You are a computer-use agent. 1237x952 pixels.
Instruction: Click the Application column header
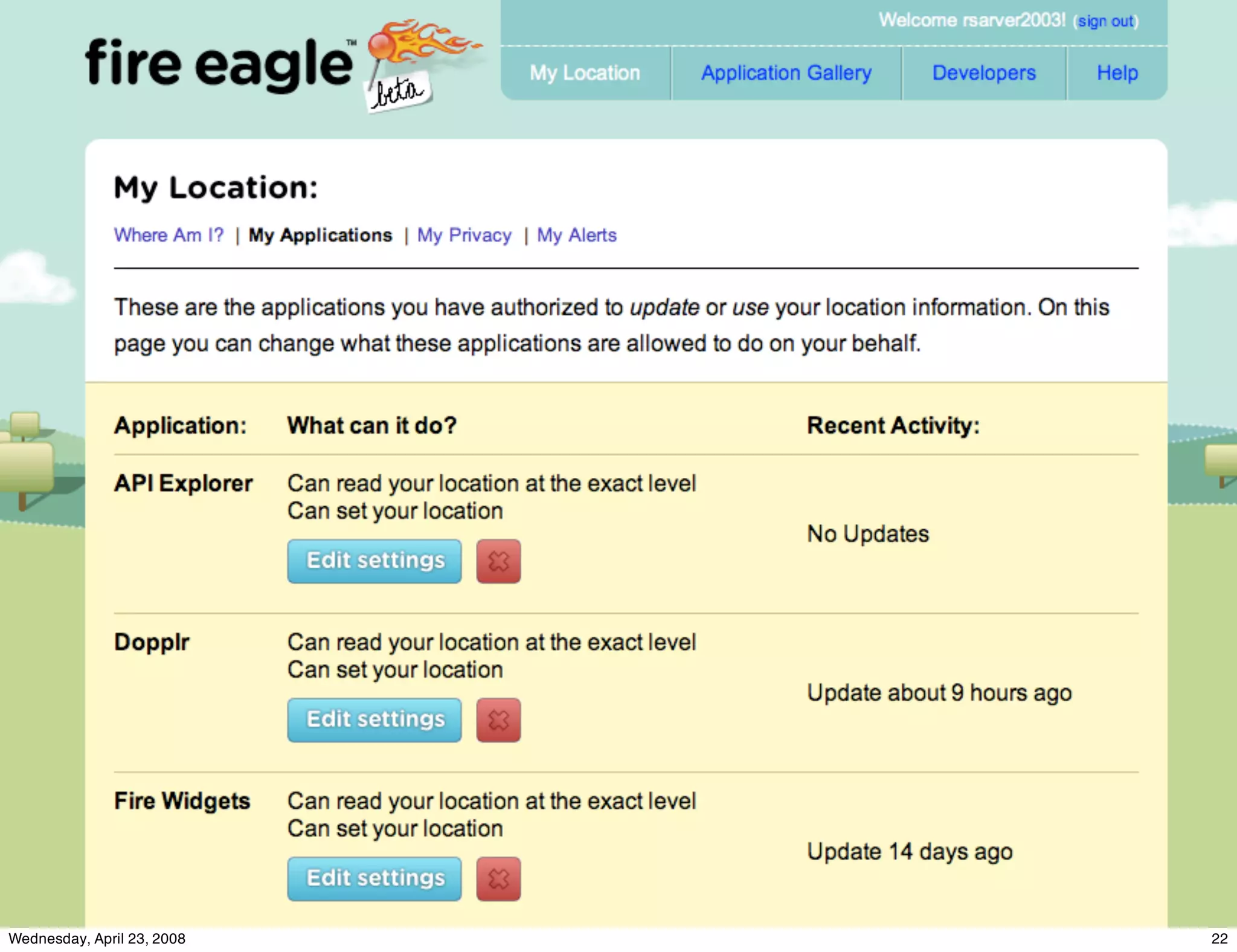click(x=181, y=426)
